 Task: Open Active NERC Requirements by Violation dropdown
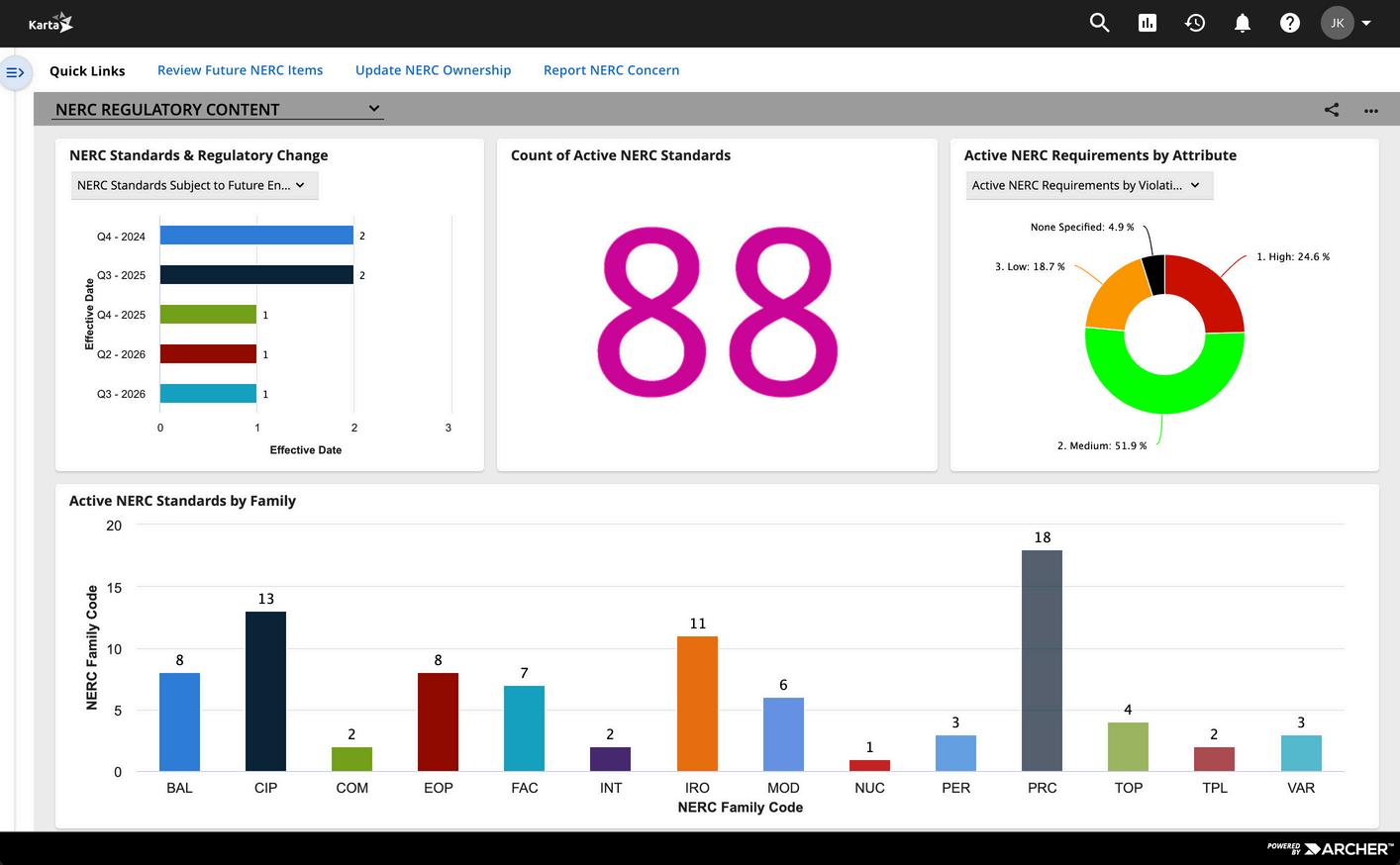click(x=1089, y=185)
